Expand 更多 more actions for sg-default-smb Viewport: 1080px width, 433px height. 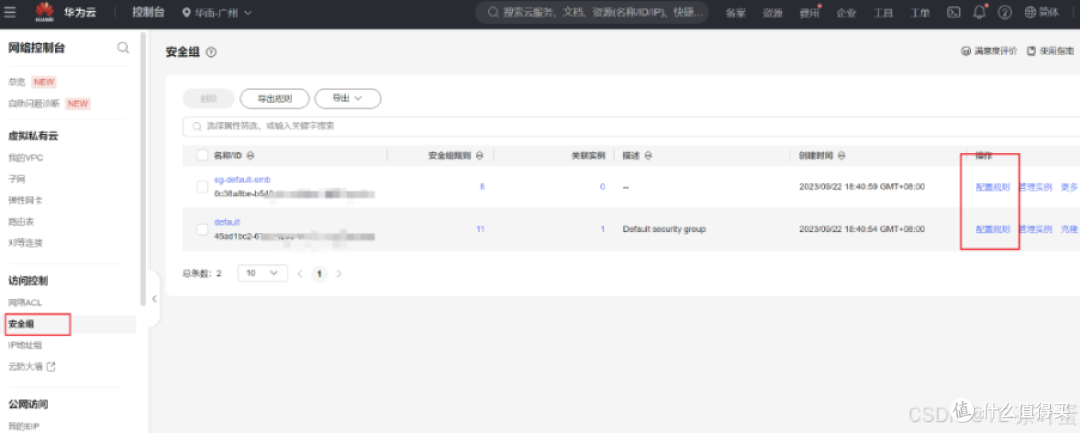pyautogui.click(x=1069, y=187)
